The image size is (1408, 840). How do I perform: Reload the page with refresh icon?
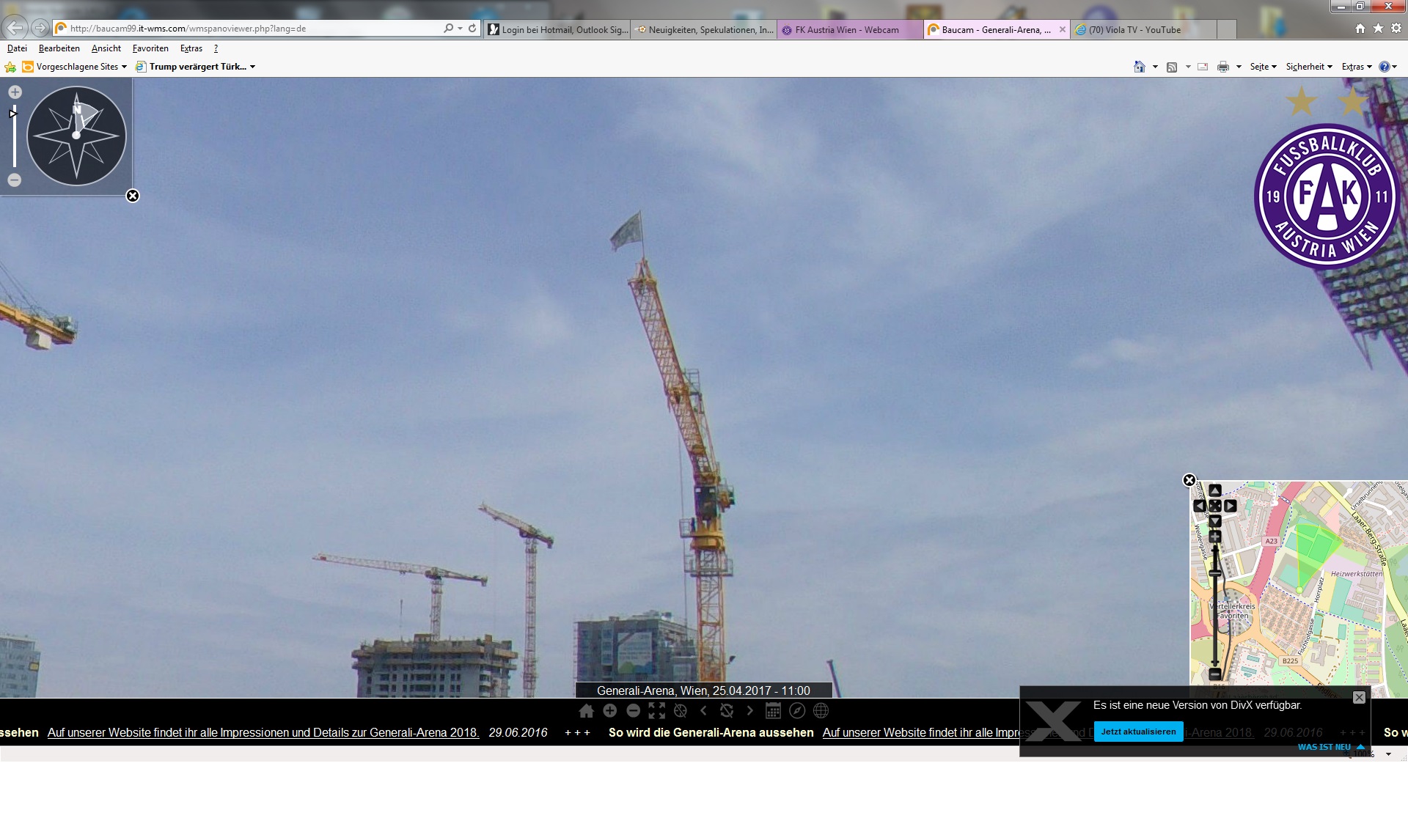pos(472,29)
